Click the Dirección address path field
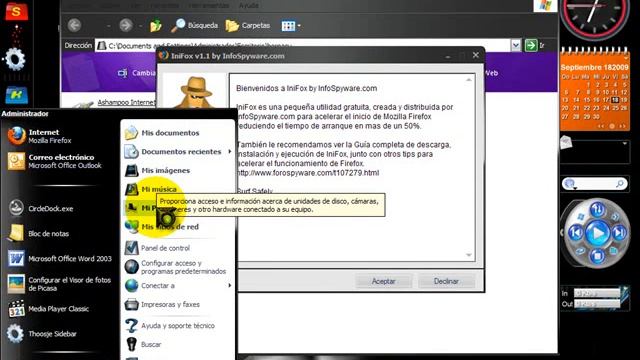640x360 pixels. coord(302,45)
